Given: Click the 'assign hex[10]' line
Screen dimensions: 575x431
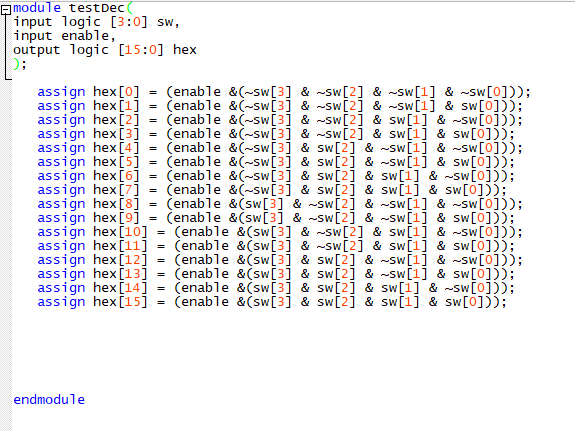Looking at the screenshot, I should (280, 232).
